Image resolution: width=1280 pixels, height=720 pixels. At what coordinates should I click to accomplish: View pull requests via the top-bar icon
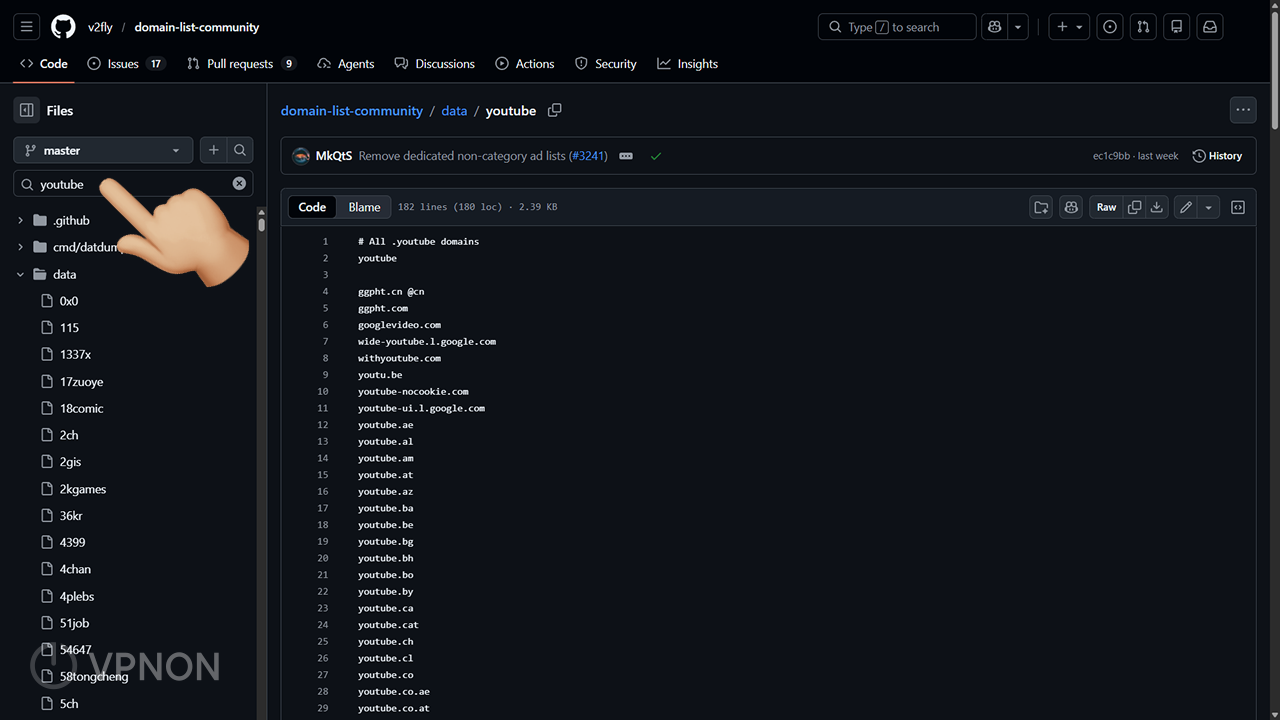(1143, 27)
